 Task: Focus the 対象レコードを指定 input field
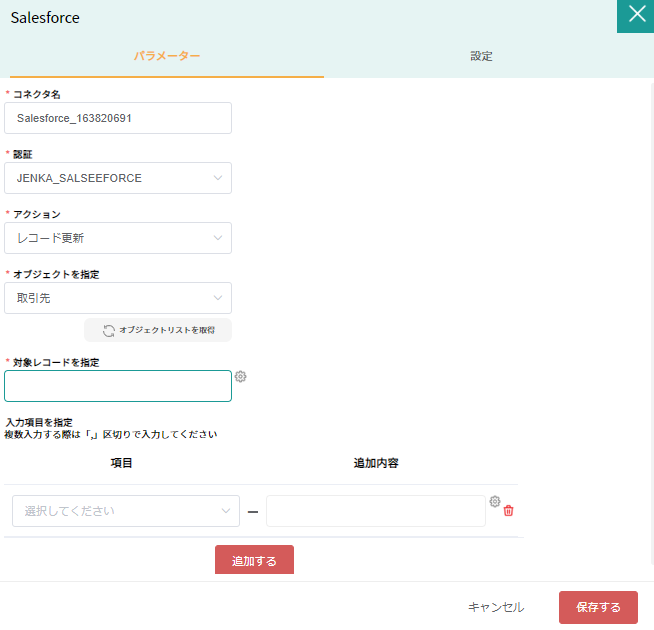[118, 386]
